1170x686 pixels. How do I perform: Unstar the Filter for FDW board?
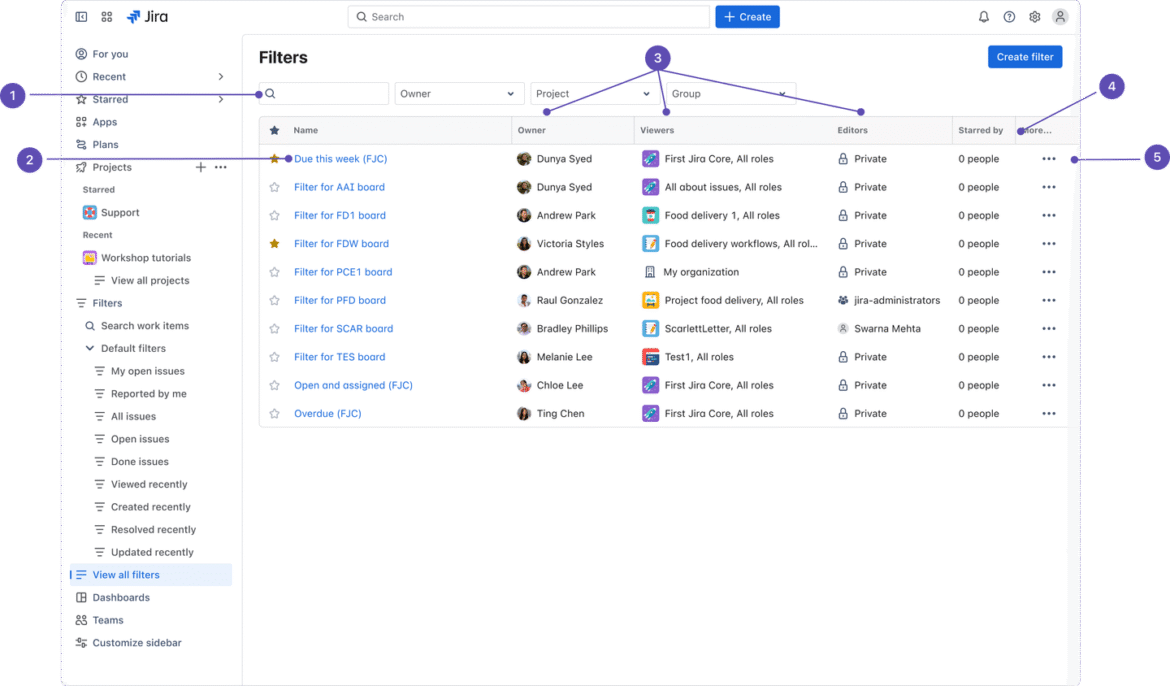pos(274,244)
